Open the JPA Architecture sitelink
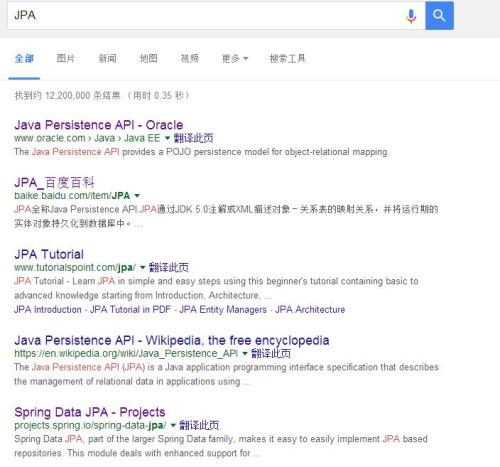 tap(310, 310)
